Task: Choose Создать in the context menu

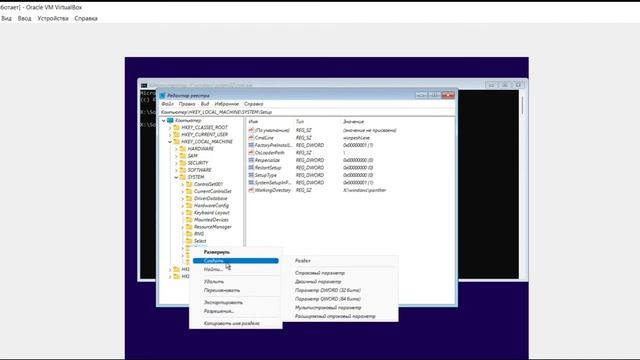Action: click(x=236, y=261)
